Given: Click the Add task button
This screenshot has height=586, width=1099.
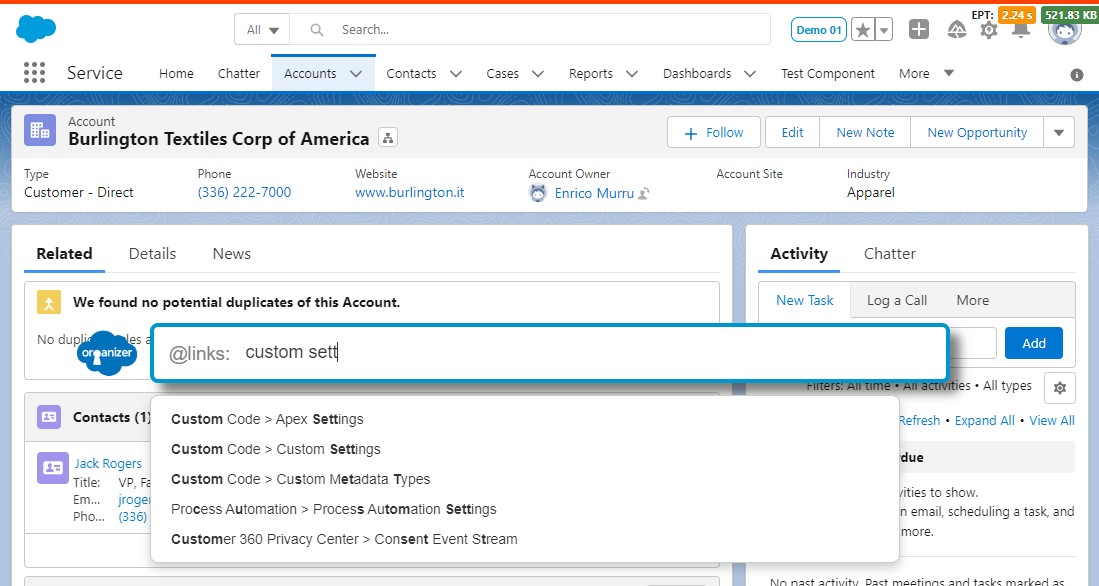Looking at the screenshot, I should [x=1034, y=343].
